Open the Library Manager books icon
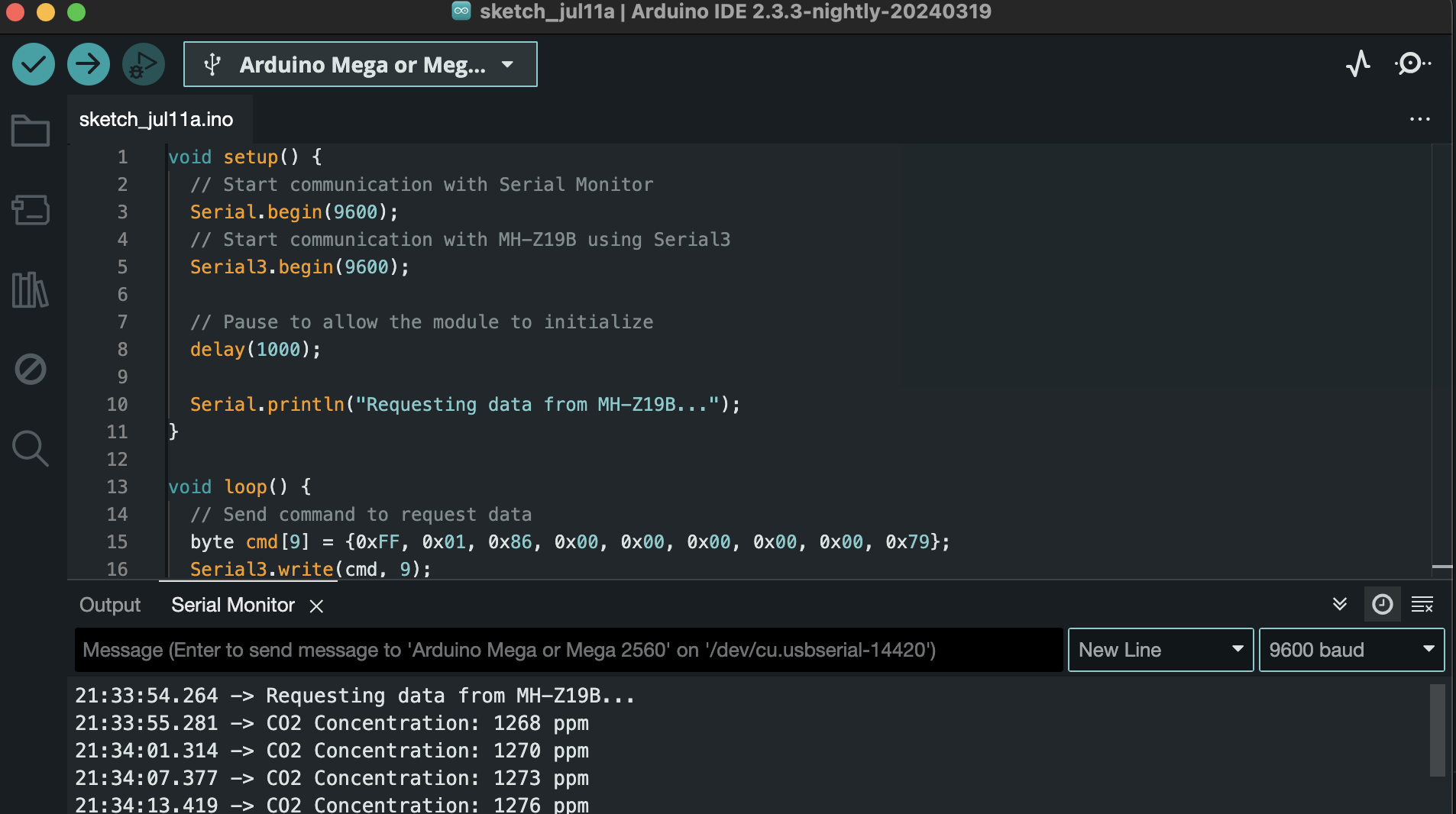Image resolution: width=1456 pixels, height=814 pixels. tap(31, 290)
